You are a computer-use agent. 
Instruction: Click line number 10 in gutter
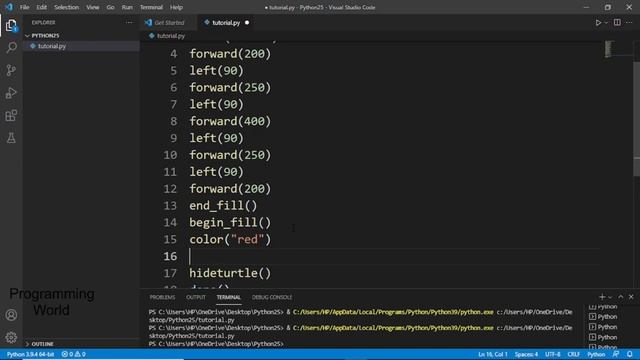click(170, 155)
